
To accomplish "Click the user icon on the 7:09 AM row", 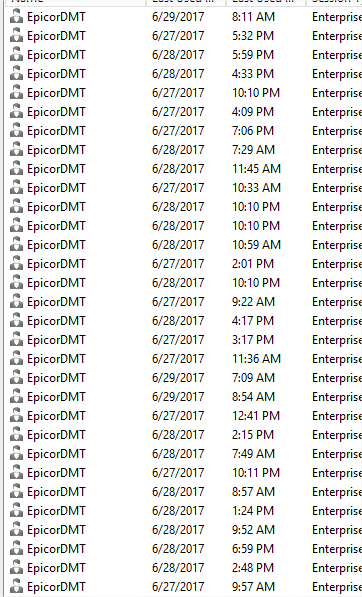I will pyautogui.click(x=16, y=378).
